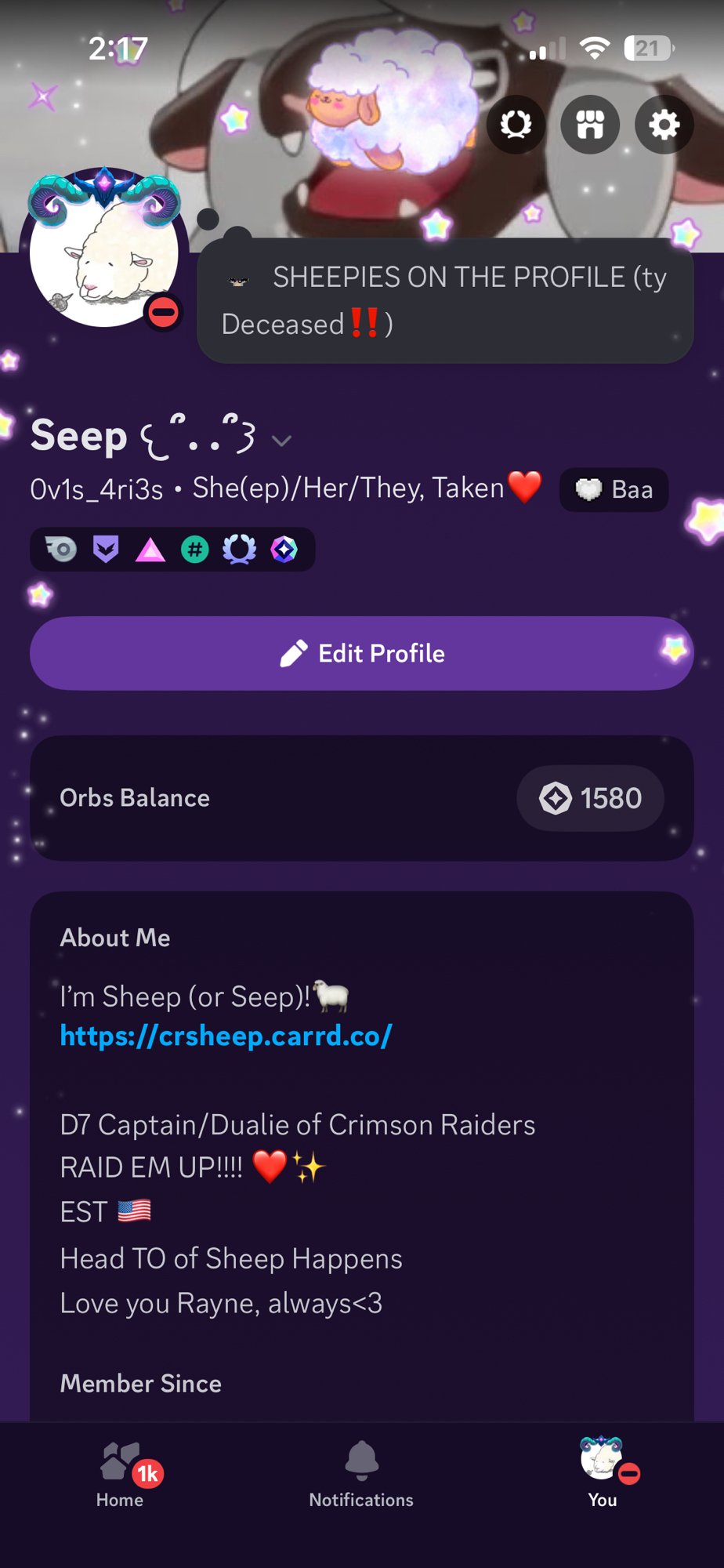Open the Nitro wreath icon in header
The height and width of the screenshot is (1568, 724).
point(516,125)
